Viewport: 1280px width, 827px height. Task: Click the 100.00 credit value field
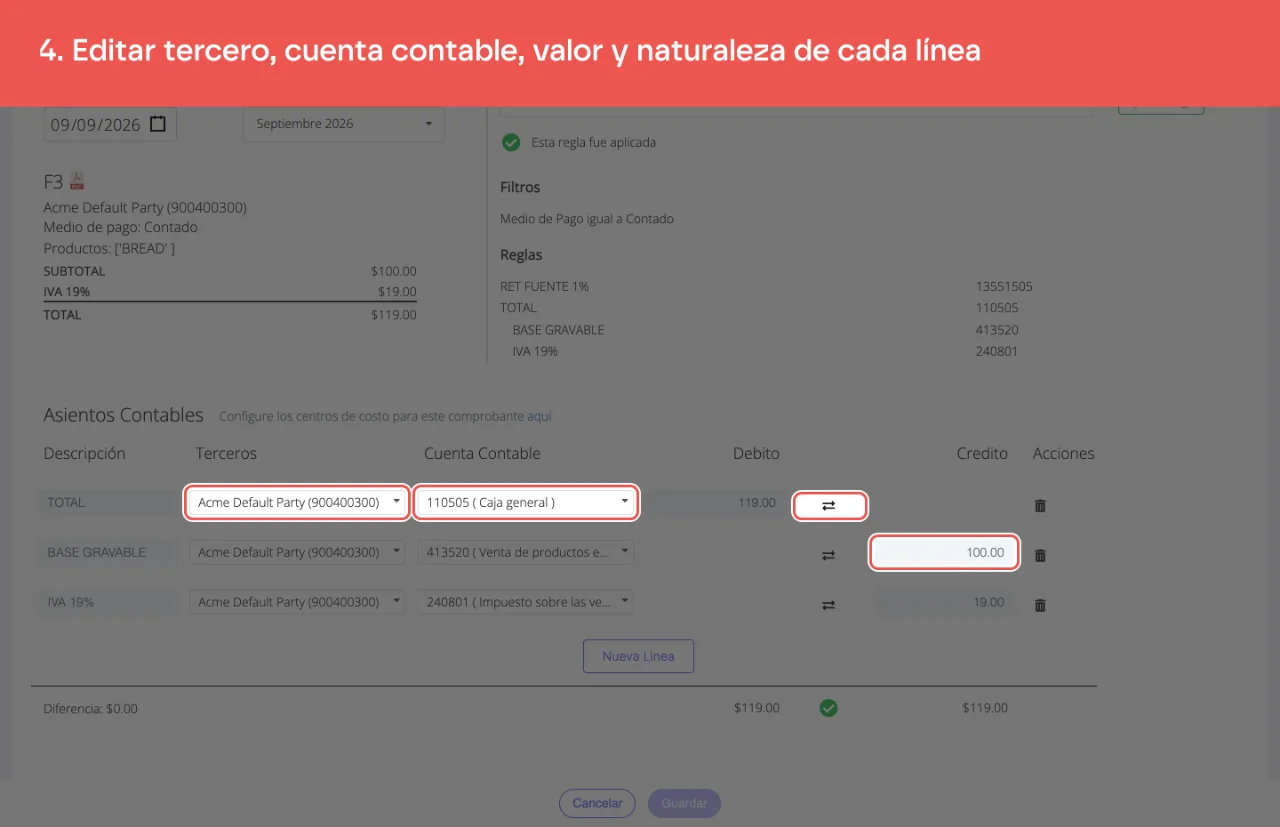(944, 552)
